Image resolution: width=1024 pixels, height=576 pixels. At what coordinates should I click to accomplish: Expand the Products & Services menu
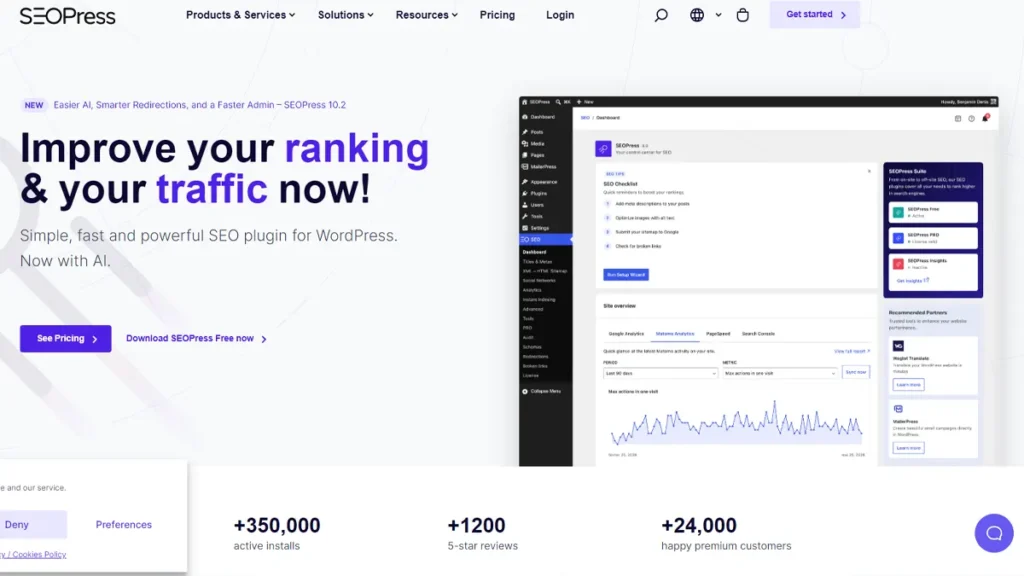(x=240, y=15)
